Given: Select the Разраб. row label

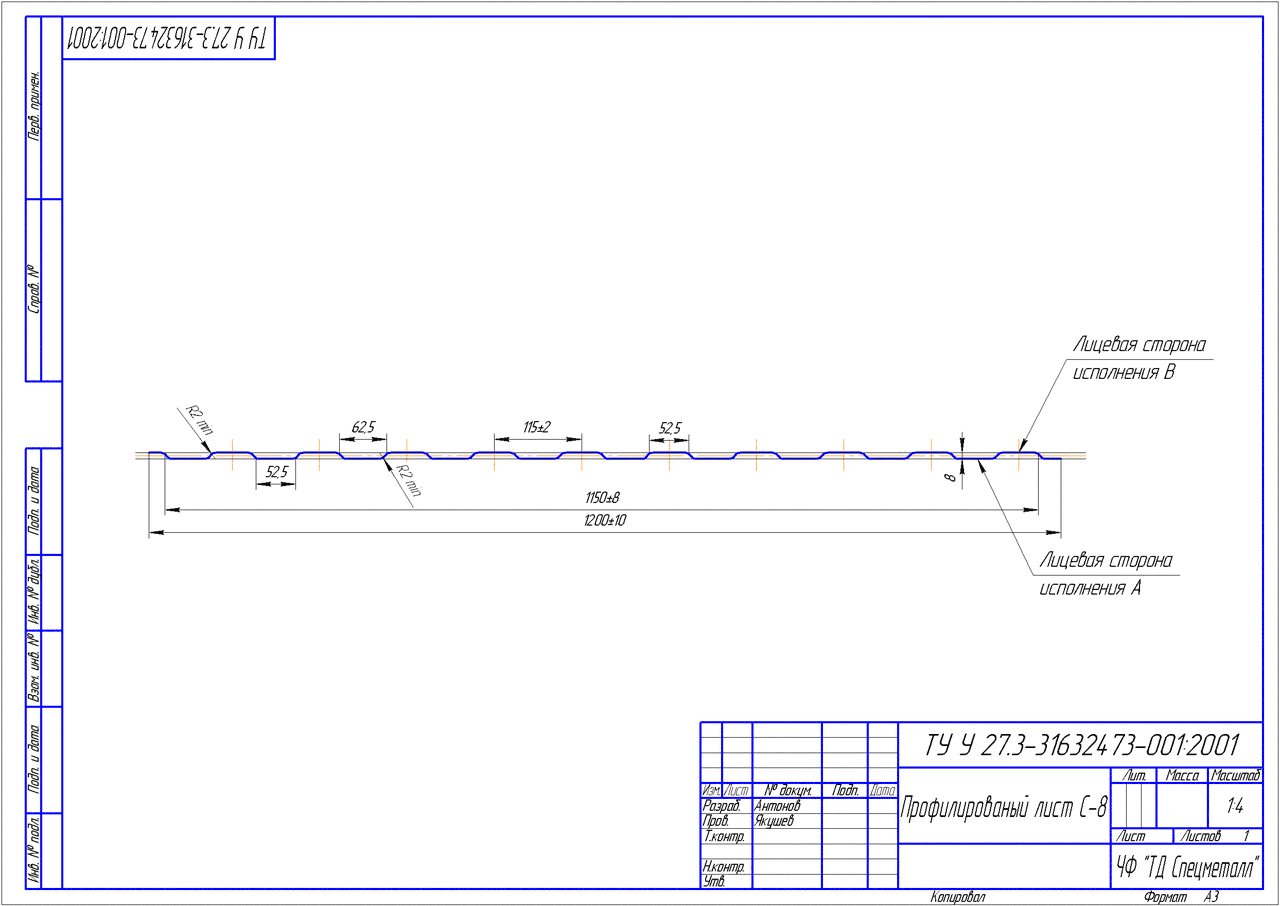Looking at the screenshot, I should tap(722, 805).
